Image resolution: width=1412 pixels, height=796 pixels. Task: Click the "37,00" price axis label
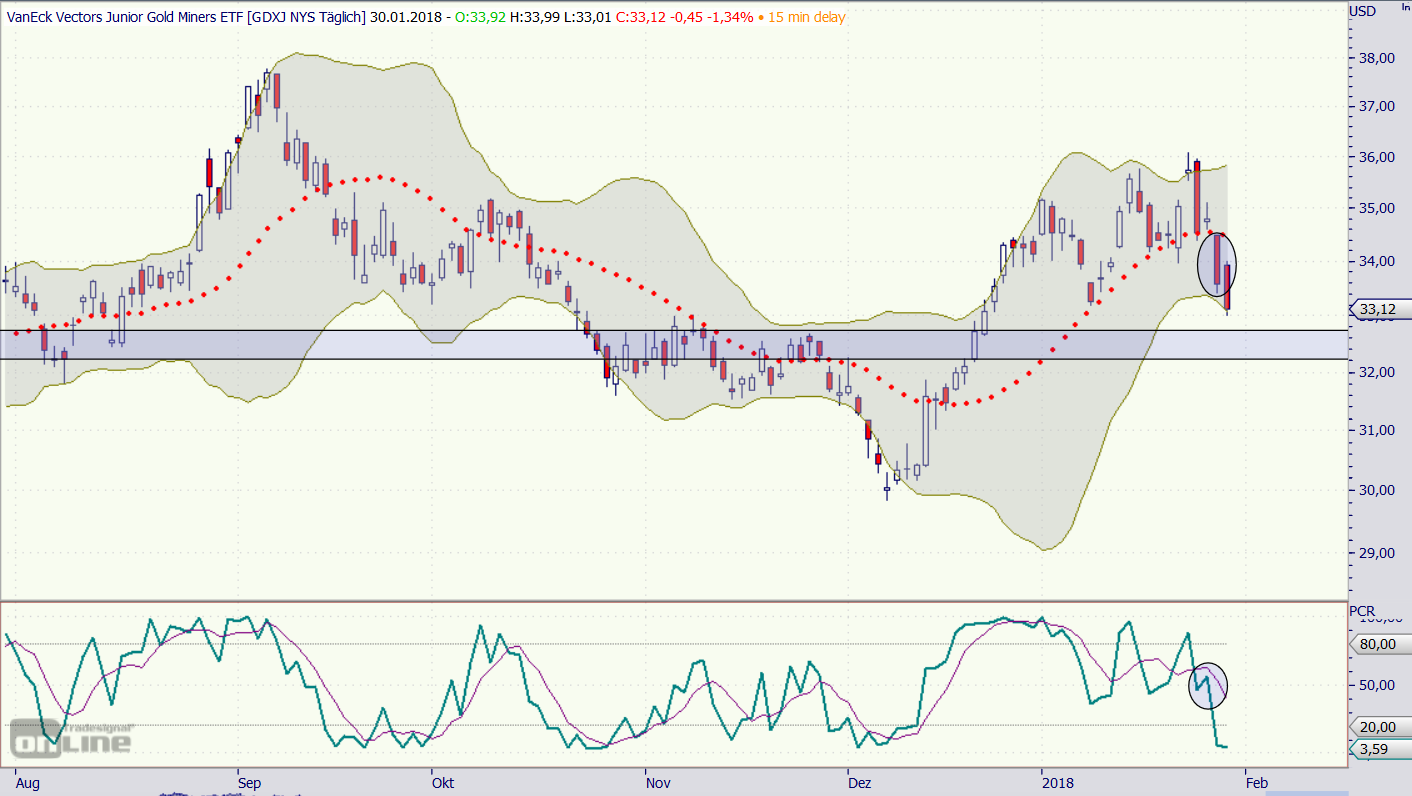click(x=1375, y=106)
